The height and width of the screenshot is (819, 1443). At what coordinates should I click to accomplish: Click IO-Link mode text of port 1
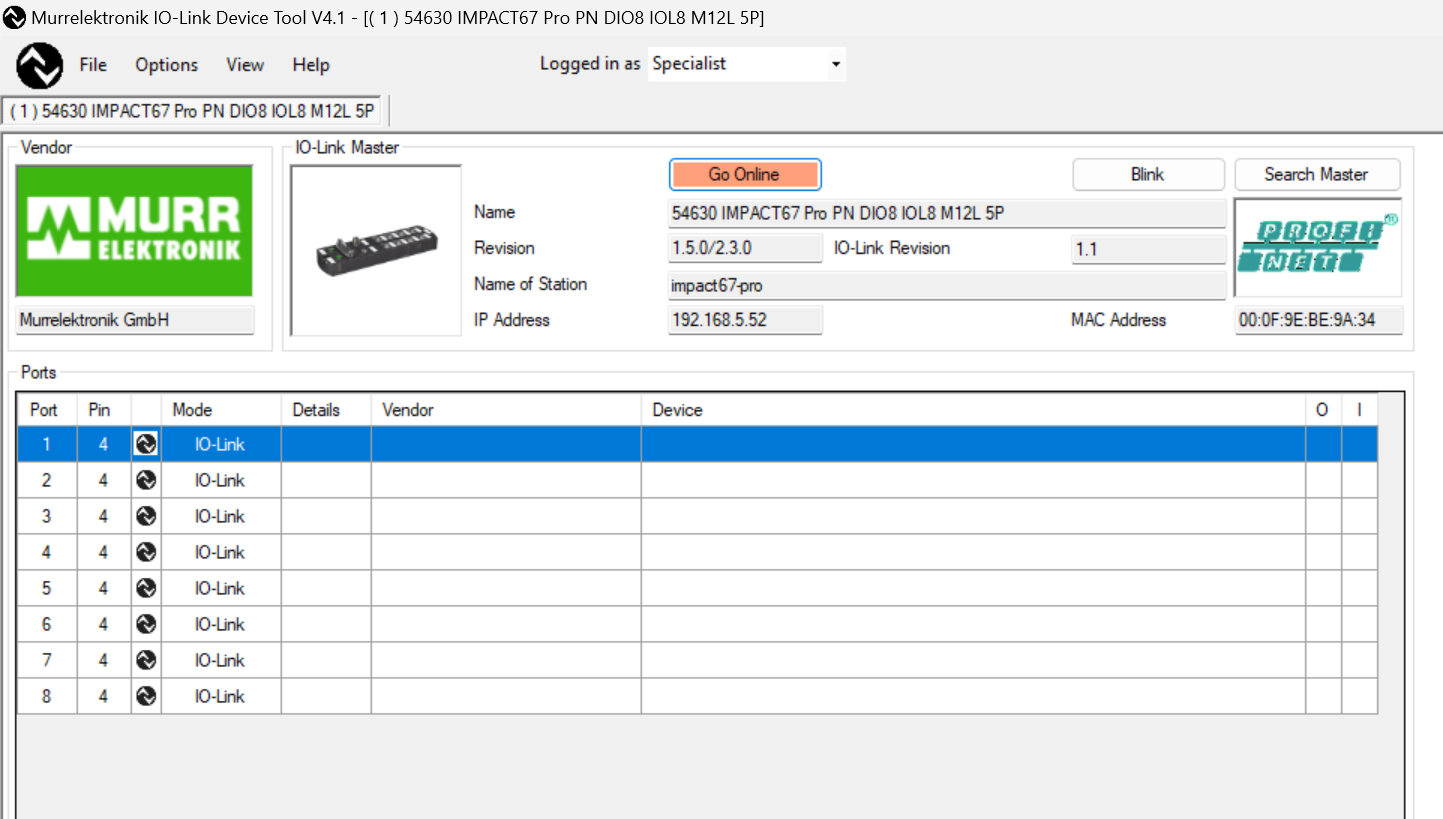tap(220, 444)
